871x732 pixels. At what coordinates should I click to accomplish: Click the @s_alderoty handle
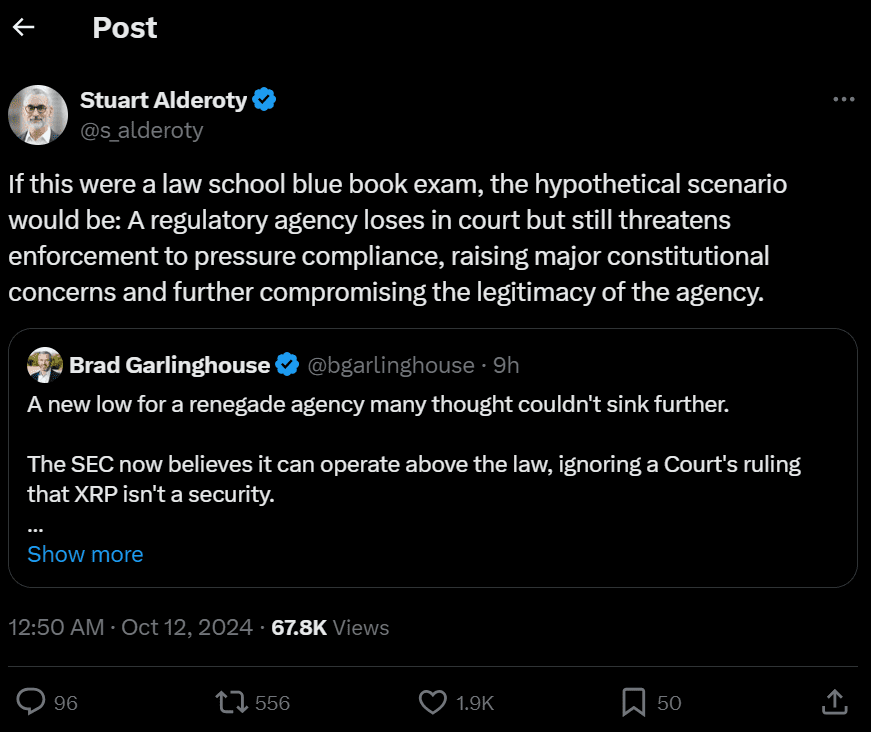pos(141,130)
